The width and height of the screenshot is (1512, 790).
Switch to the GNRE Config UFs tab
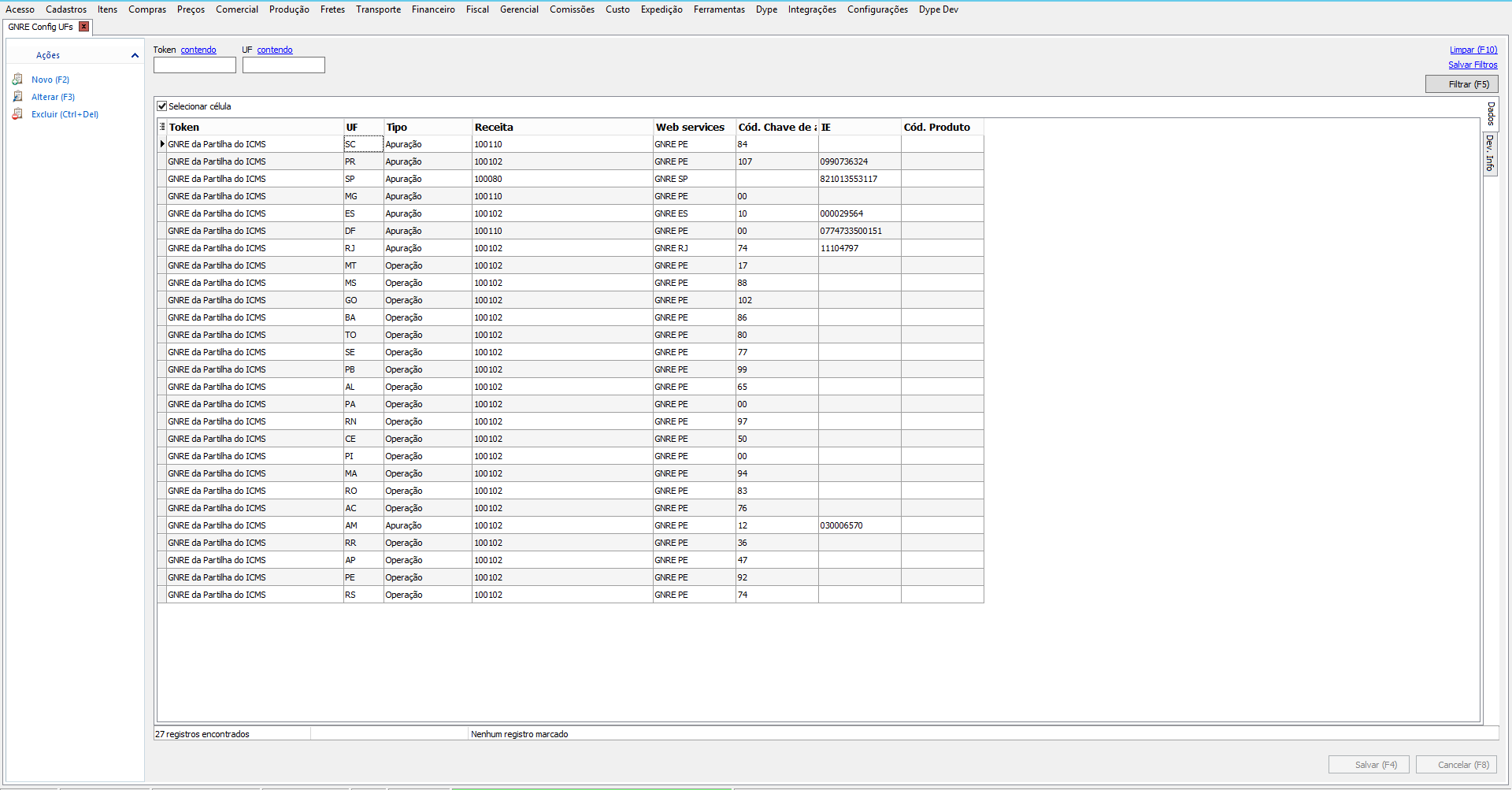tap(41, 27)
